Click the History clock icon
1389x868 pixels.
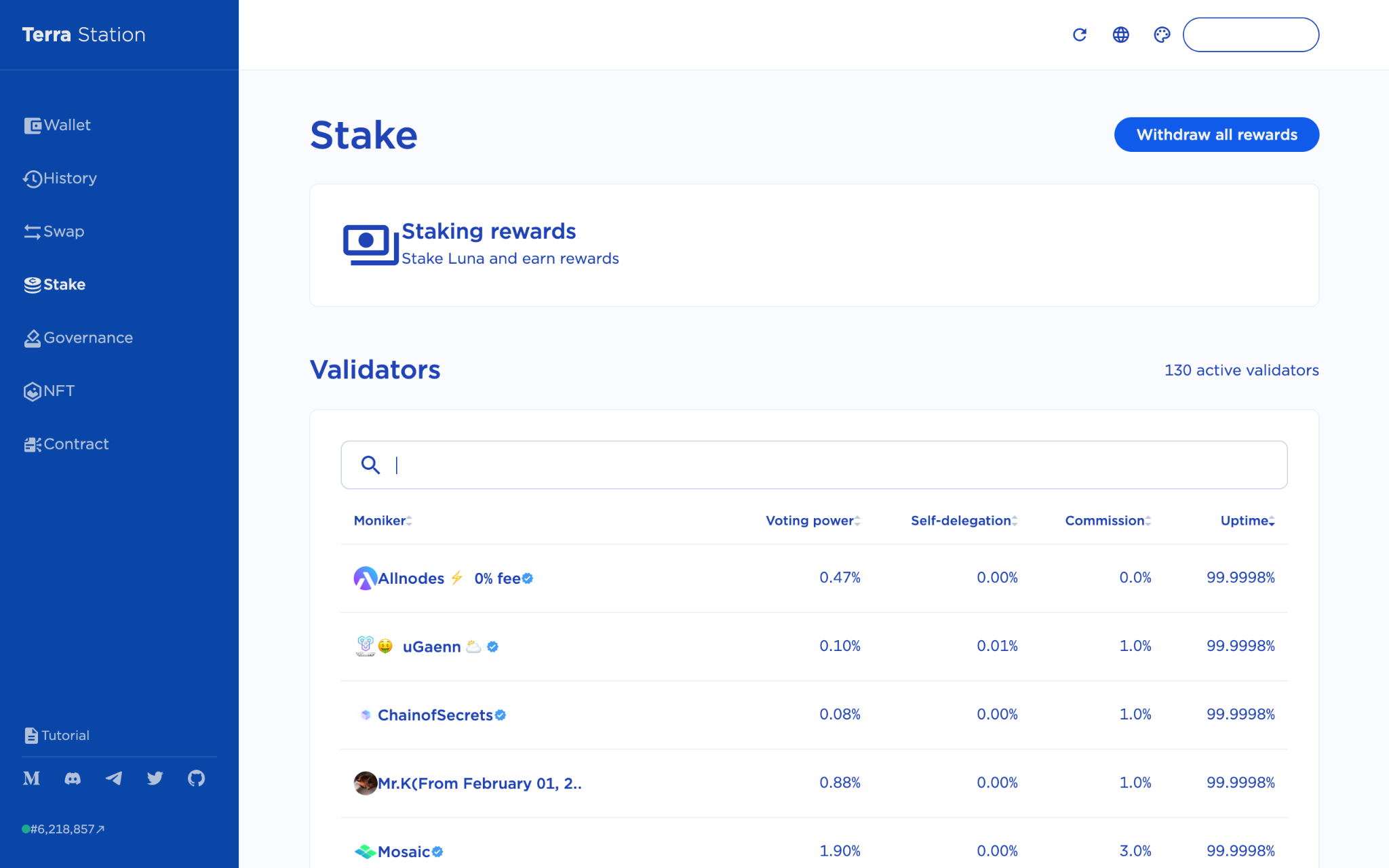coord(33,178)
